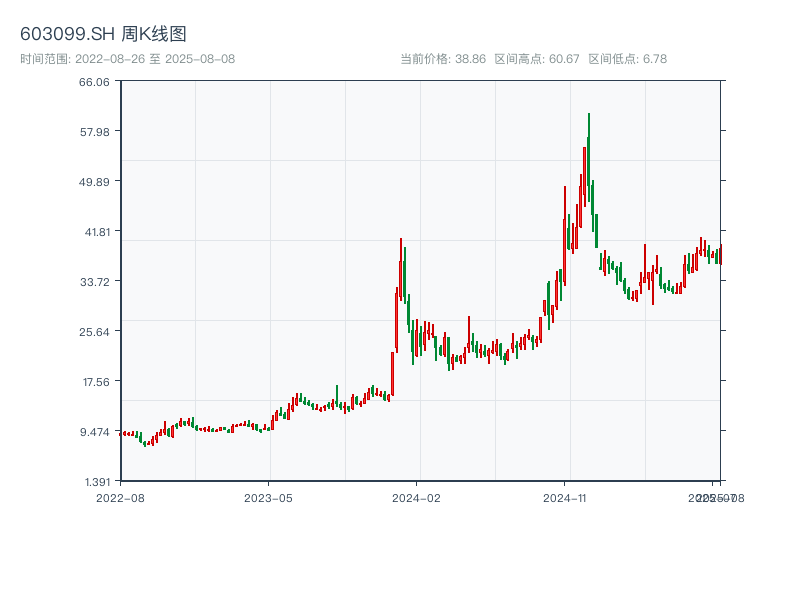The image size is (800, 600).
Task: Click the y-axis value 33.72
Action: (x=94, y=282)
